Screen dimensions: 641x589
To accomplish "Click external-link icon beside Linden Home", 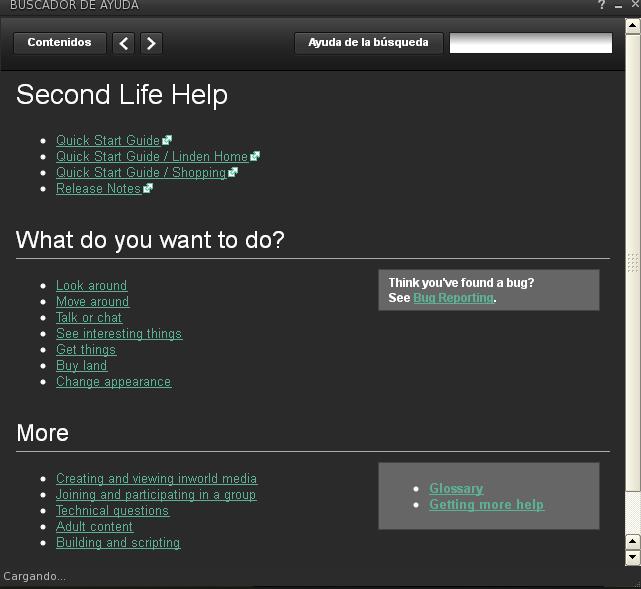I will [x=255, y=156].
